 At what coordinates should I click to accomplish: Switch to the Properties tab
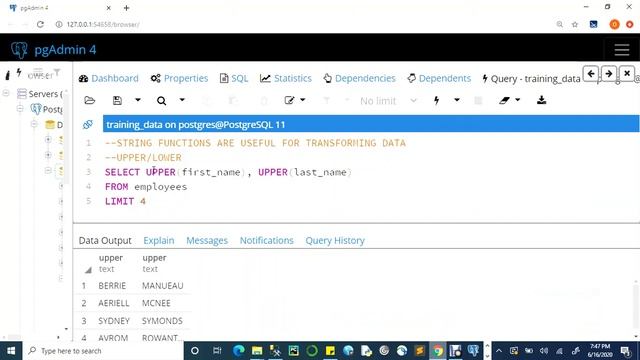coord(179,78)
